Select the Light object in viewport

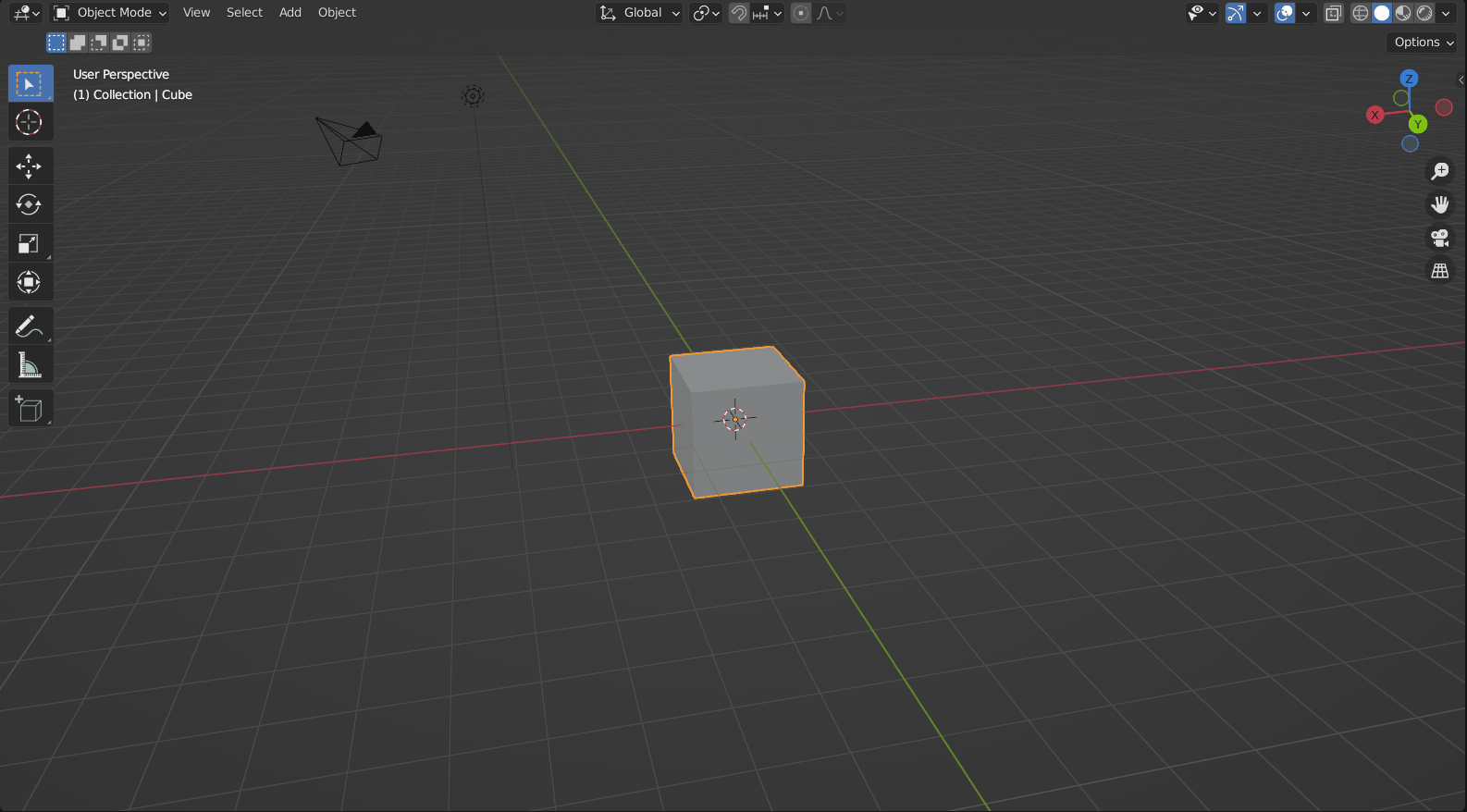coord(473,96)
